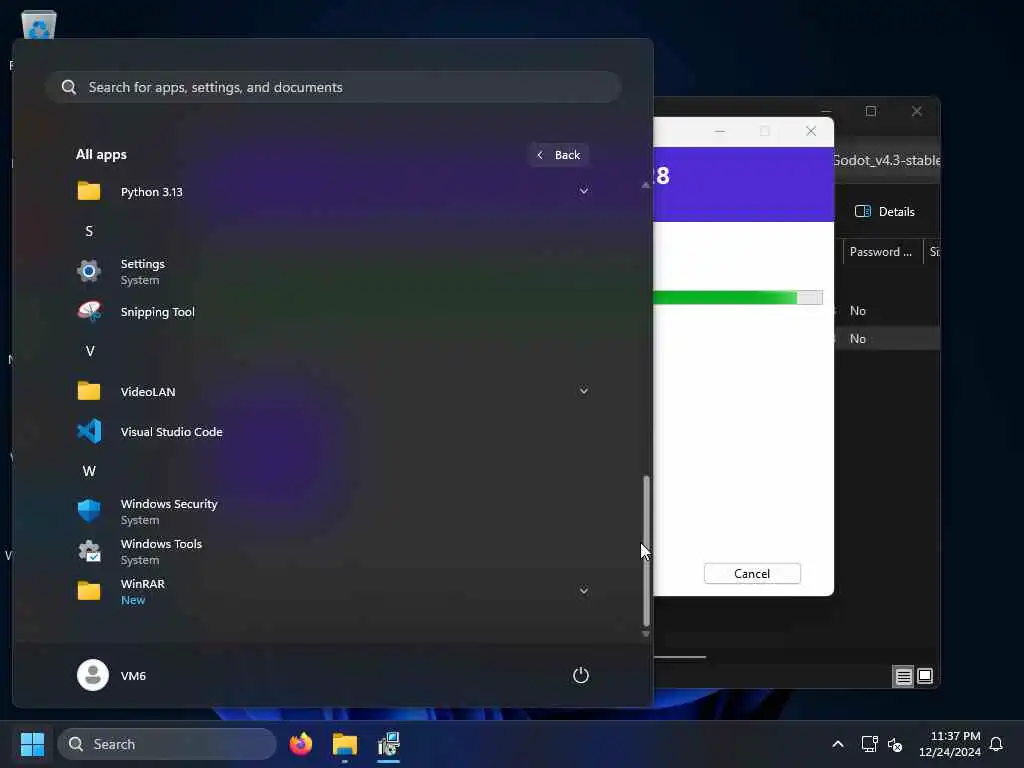Expand the Python 3.13 folder chevron
This screenshot has width=1024, height=768.
pos(584,191)
